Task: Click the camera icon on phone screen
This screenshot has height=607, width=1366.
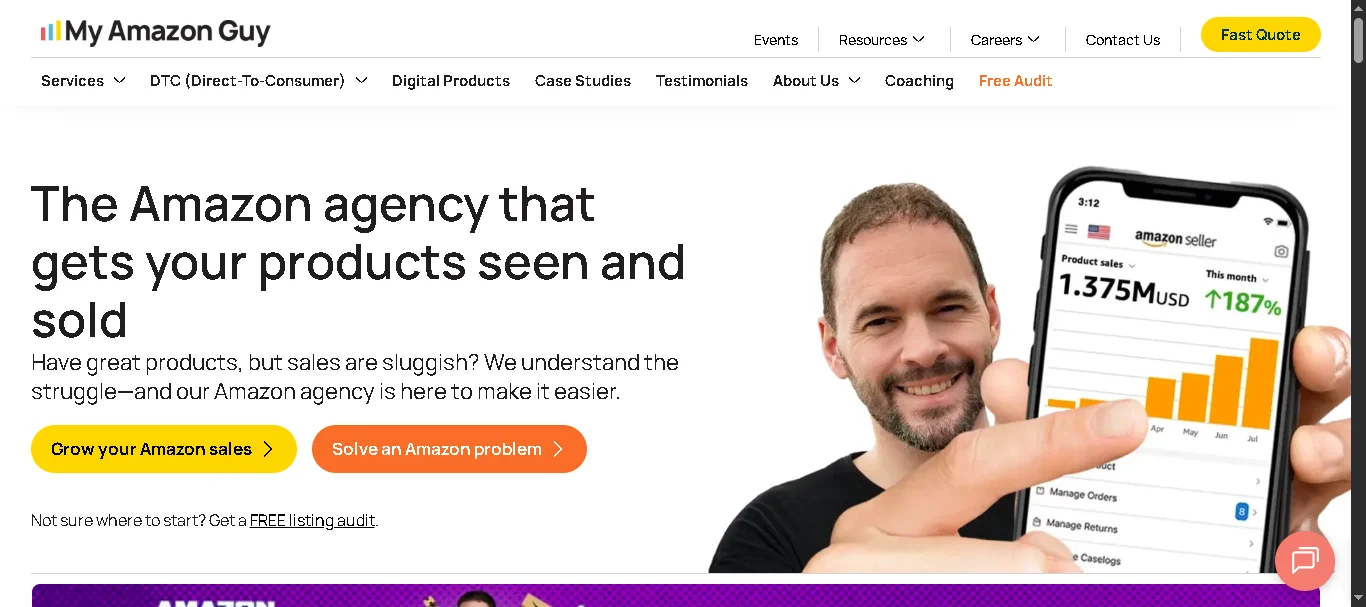Action: click(1281, 251)
